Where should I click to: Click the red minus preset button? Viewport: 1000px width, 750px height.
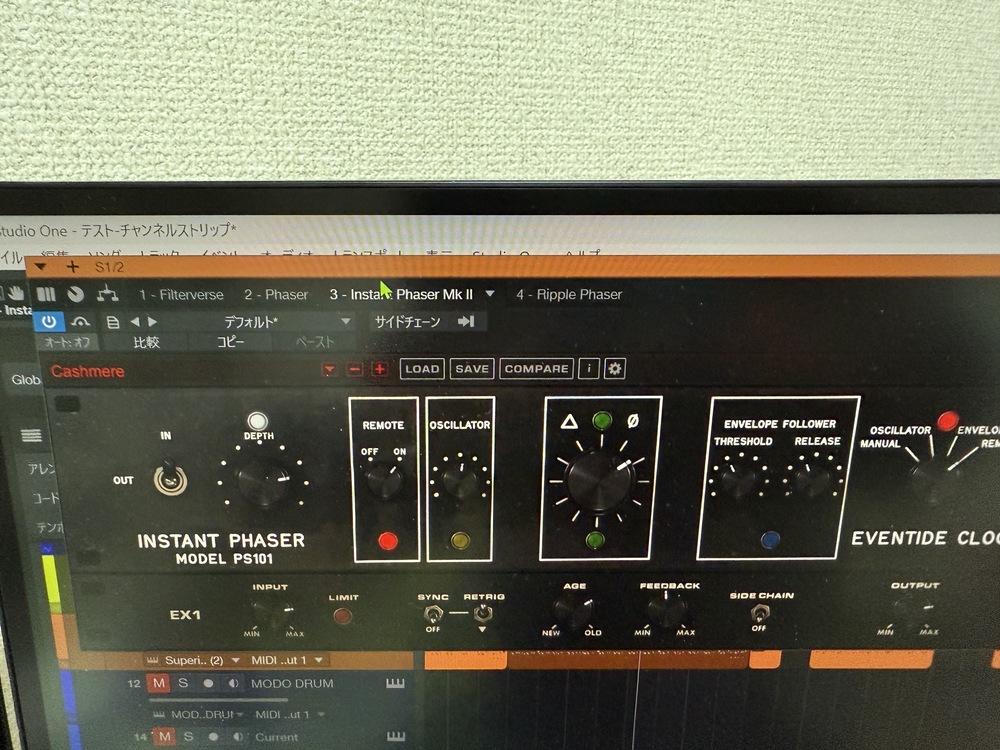point(354,369)
